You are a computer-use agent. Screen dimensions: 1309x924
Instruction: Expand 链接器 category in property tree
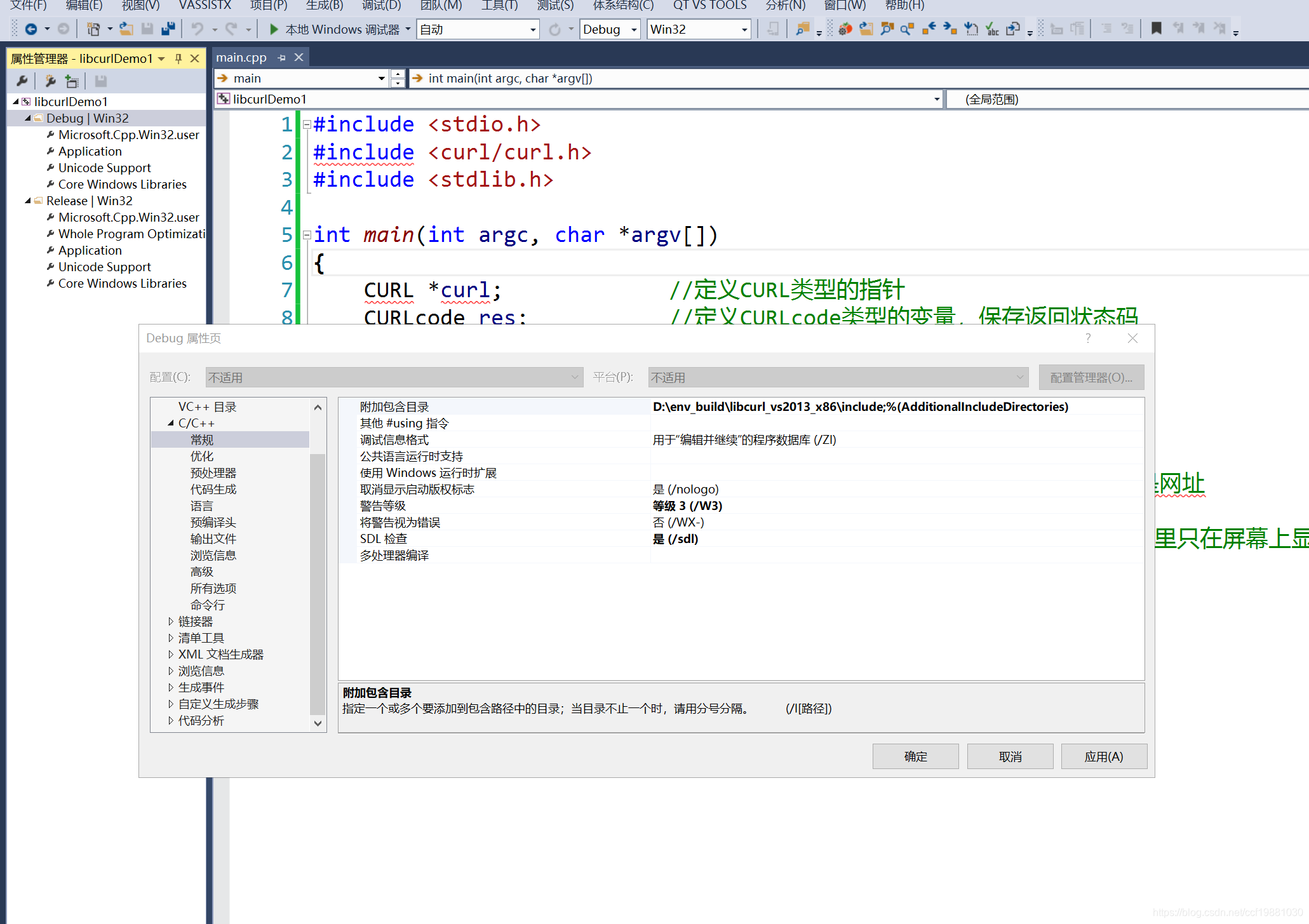170,621
